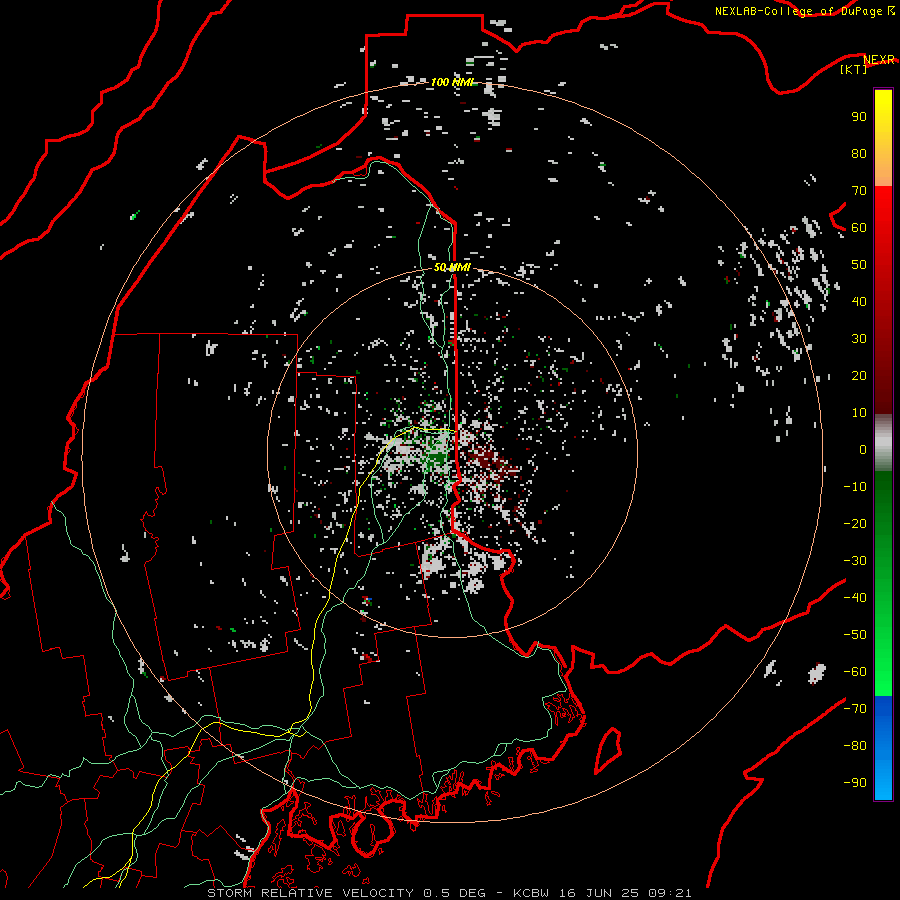Click the 20 value on the velocity scale

point(859,376)
